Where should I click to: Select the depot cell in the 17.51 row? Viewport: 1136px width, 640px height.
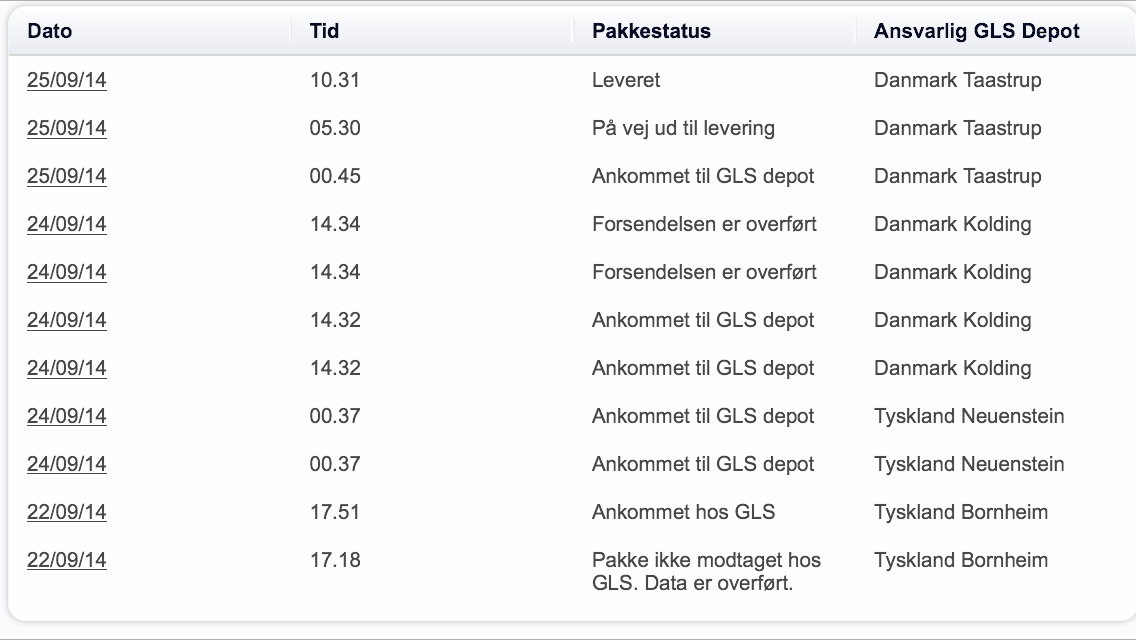[961, 513]
